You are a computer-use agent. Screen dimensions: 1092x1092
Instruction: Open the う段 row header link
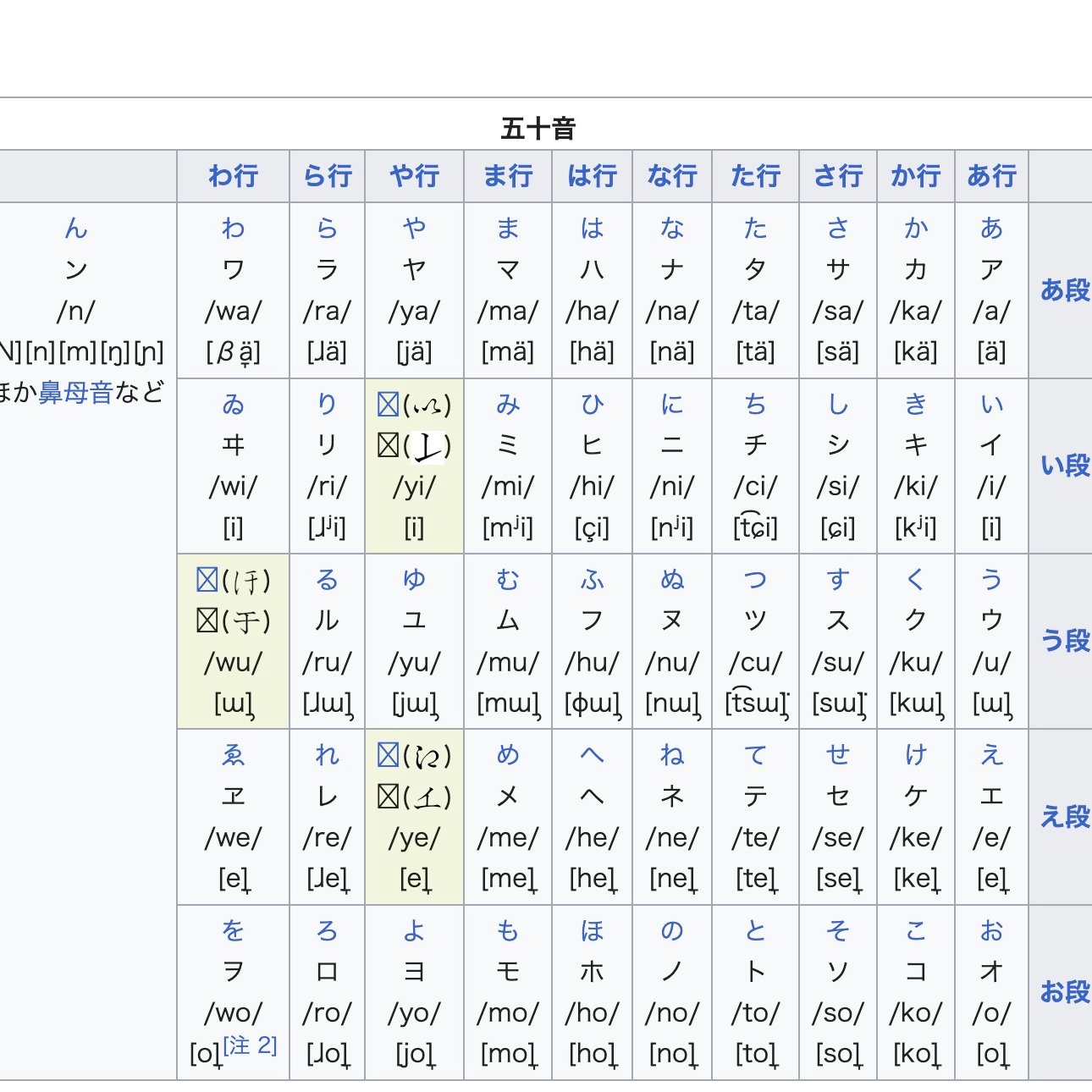tap(1064, 641)
